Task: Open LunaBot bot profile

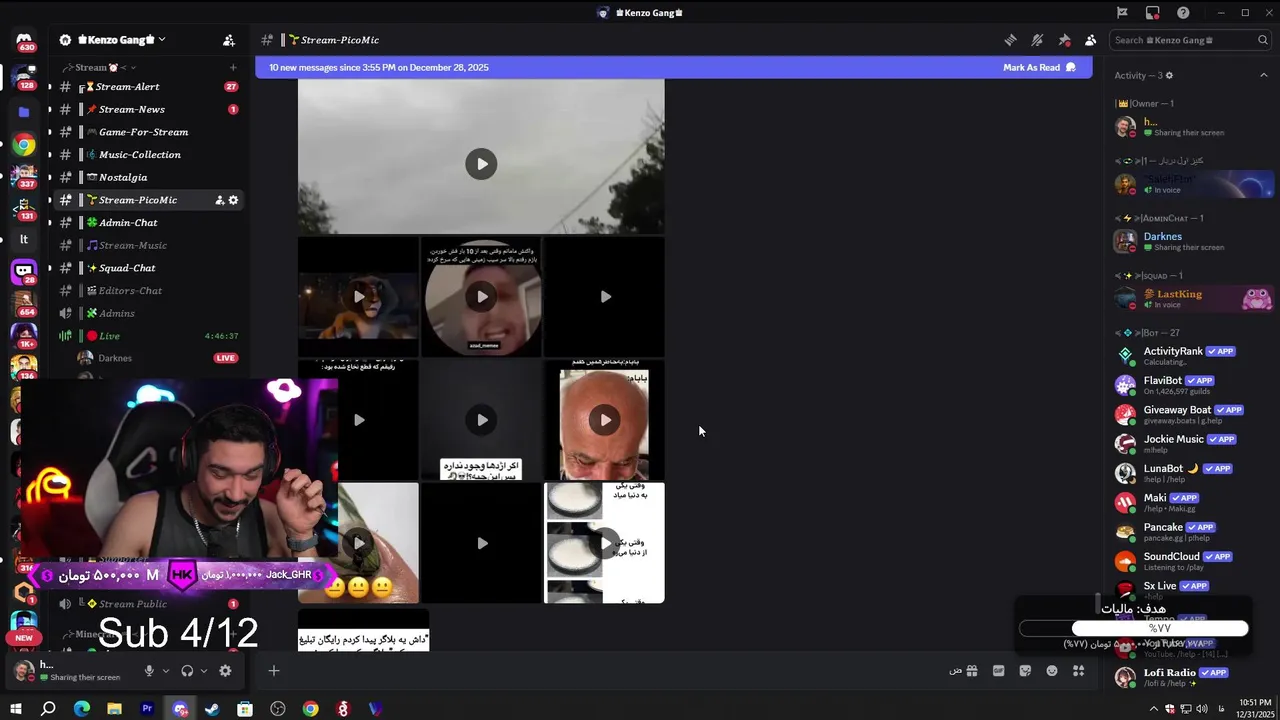Action: click(1193, 473)
